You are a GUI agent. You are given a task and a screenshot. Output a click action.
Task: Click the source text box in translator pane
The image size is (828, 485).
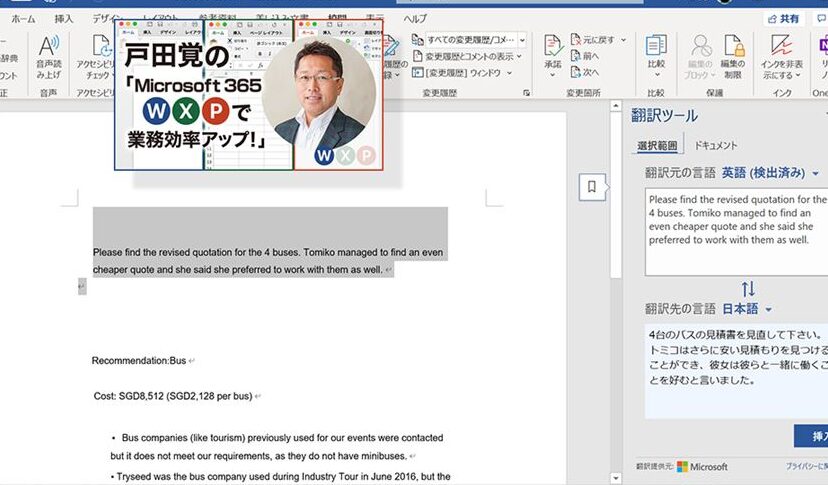point(736,232)
